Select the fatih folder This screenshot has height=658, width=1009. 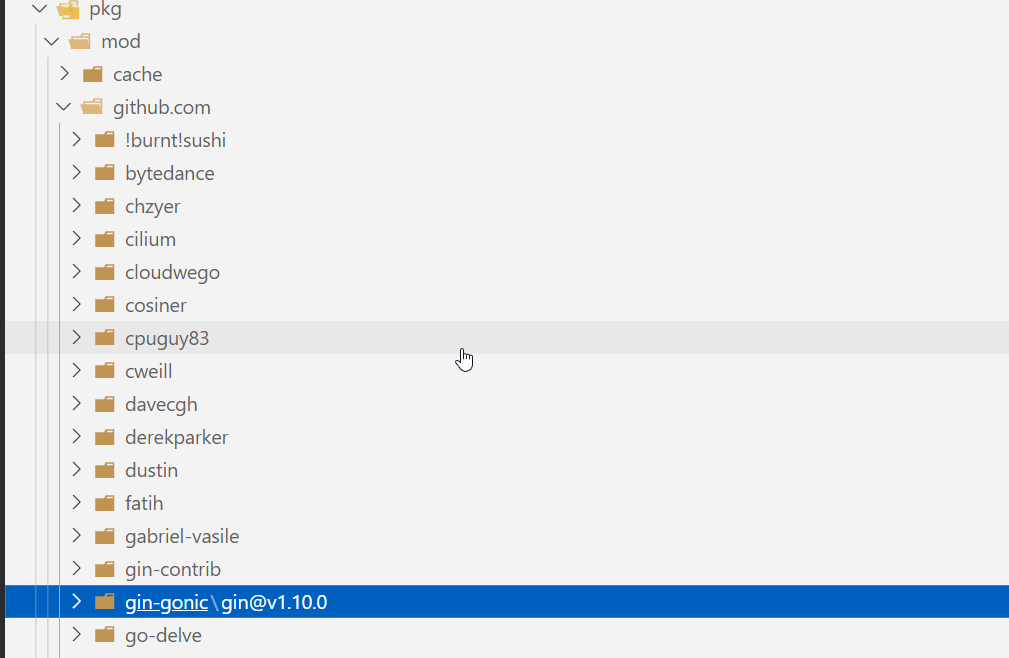click(144, 502)
